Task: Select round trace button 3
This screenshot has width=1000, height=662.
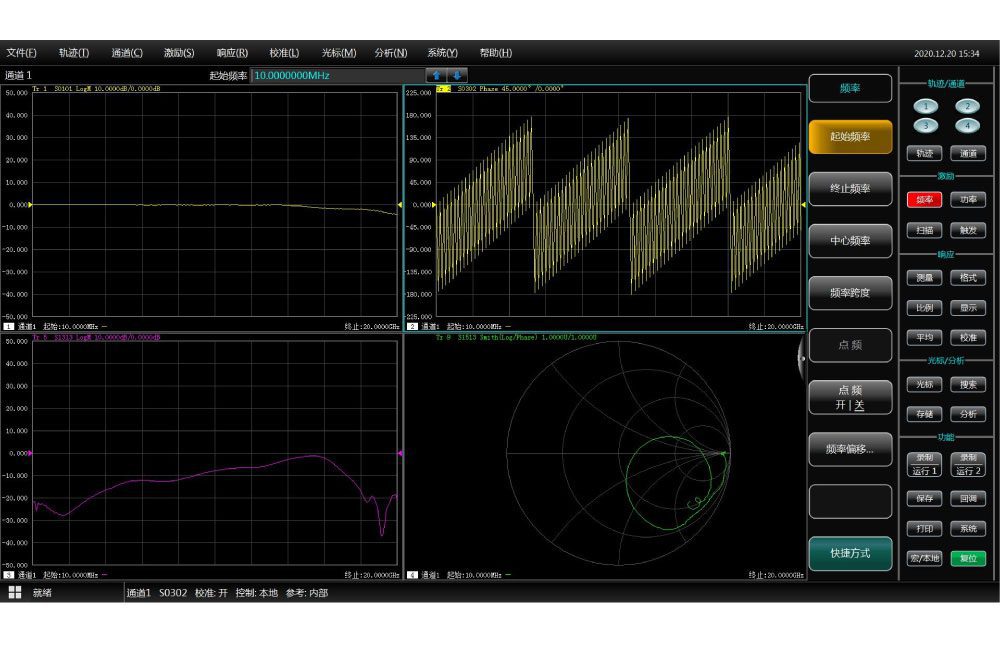Action: 927,125
